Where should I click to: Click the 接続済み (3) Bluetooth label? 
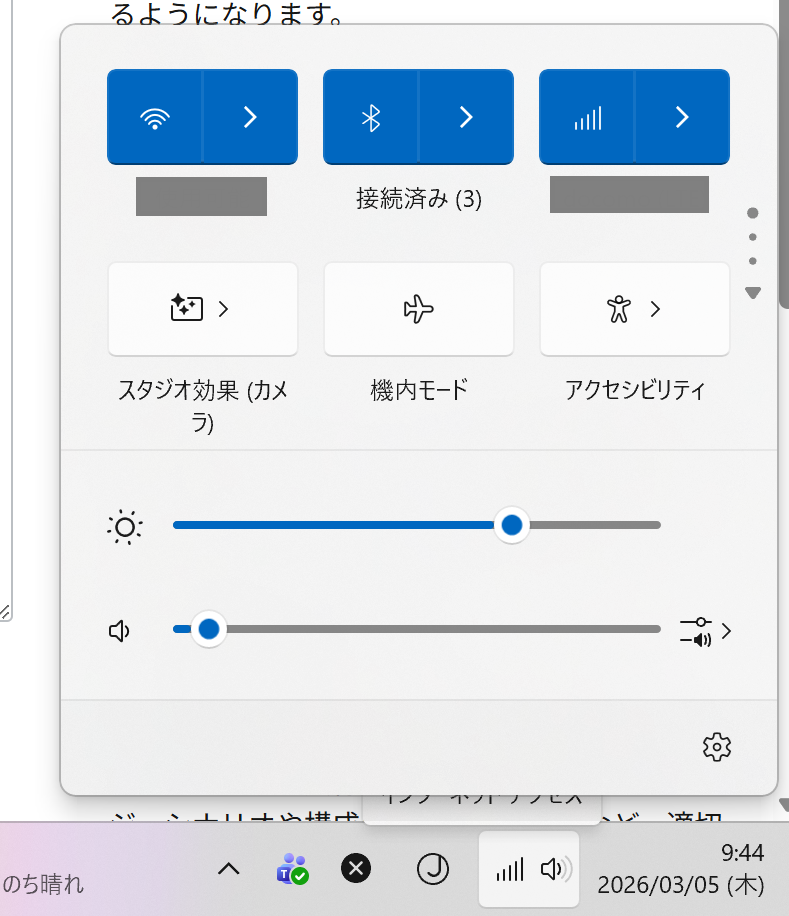419,199
